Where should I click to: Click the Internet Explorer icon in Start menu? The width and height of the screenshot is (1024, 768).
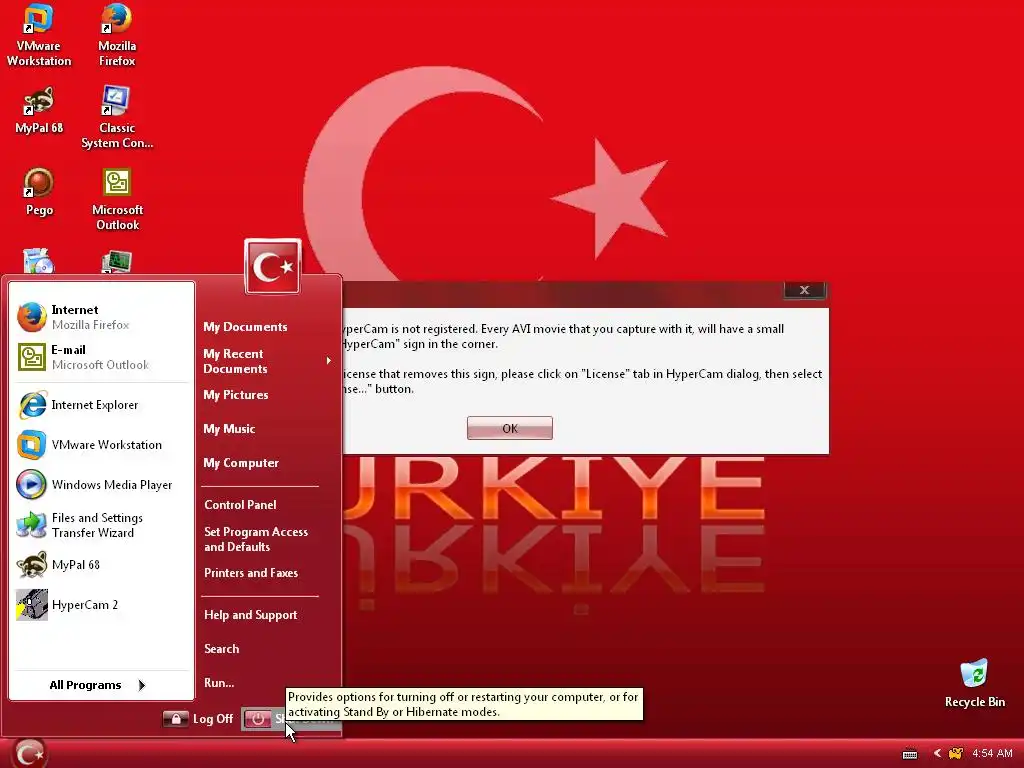click(31, 405)
